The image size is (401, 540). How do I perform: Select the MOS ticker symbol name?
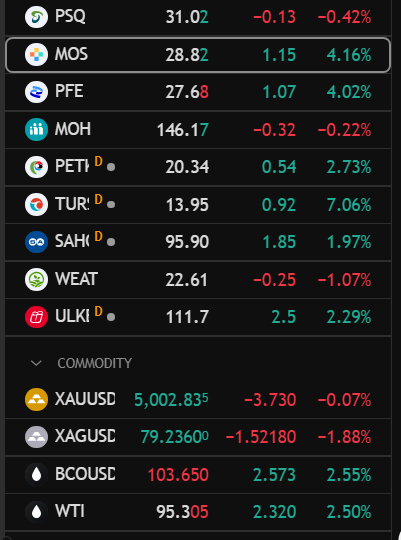pos(71,54)
